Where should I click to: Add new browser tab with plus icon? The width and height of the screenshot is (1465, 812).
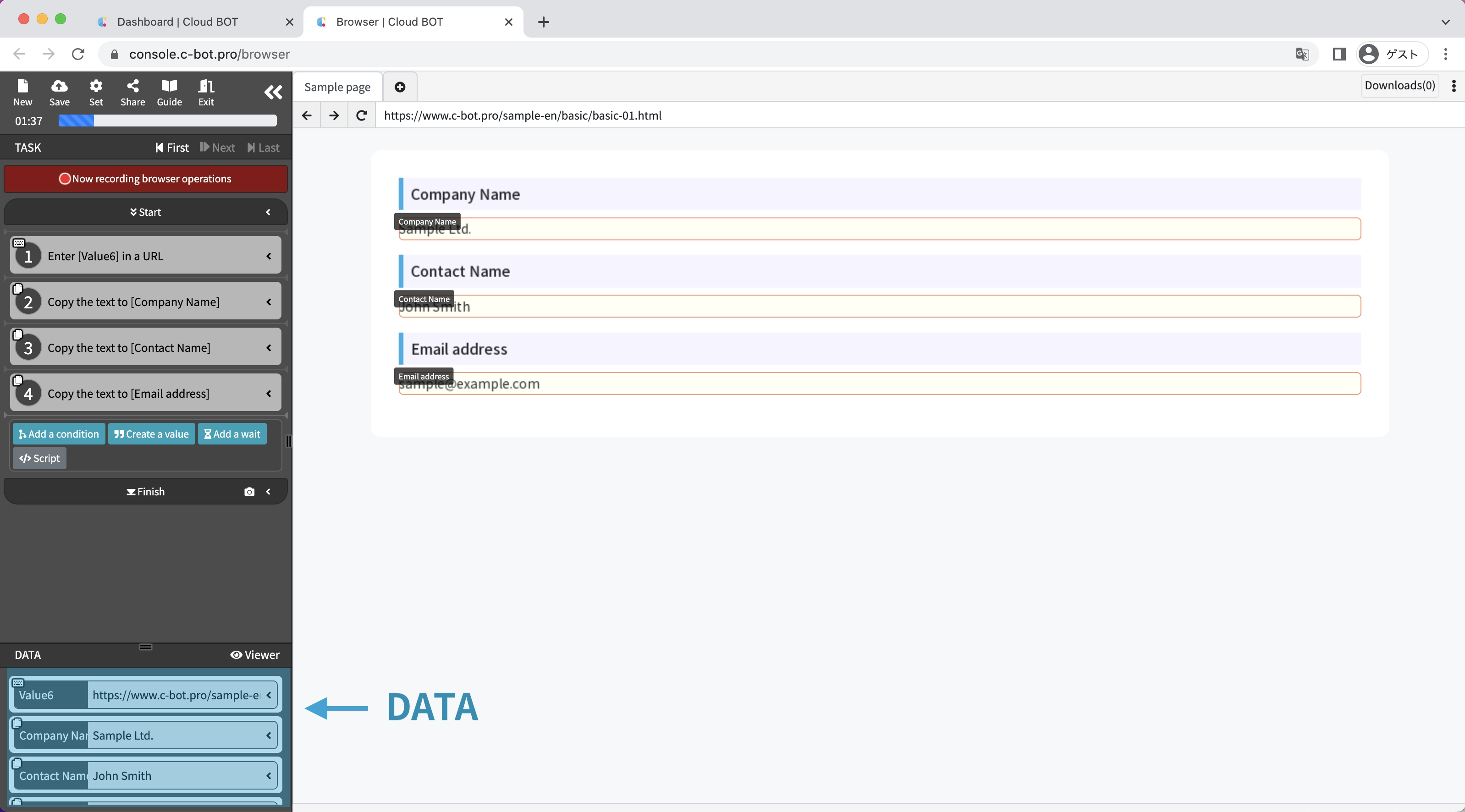pyautogui.click(x=400, y=87)
